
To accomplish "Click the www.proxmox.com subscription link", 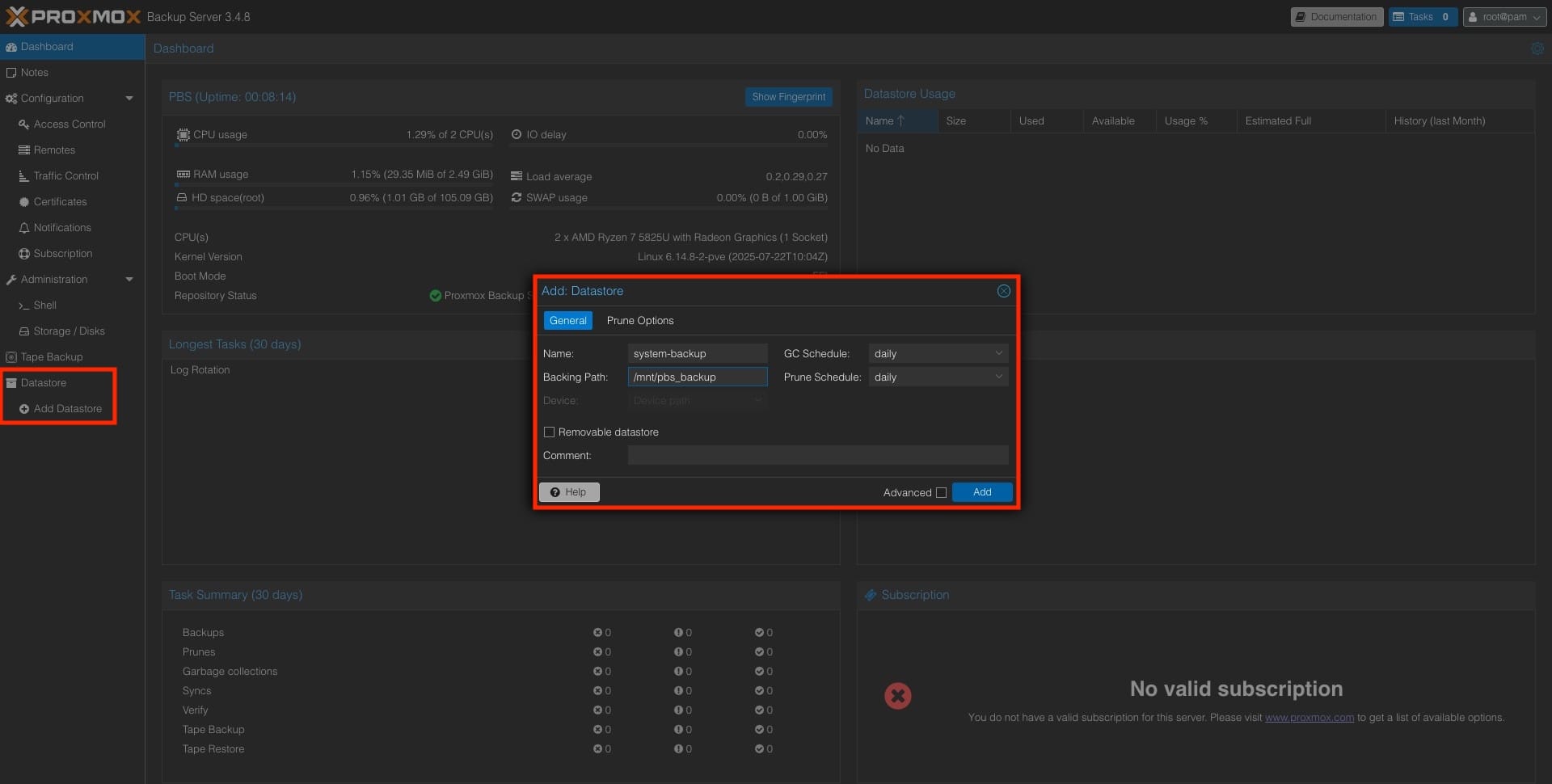I will click(1309, 718).
